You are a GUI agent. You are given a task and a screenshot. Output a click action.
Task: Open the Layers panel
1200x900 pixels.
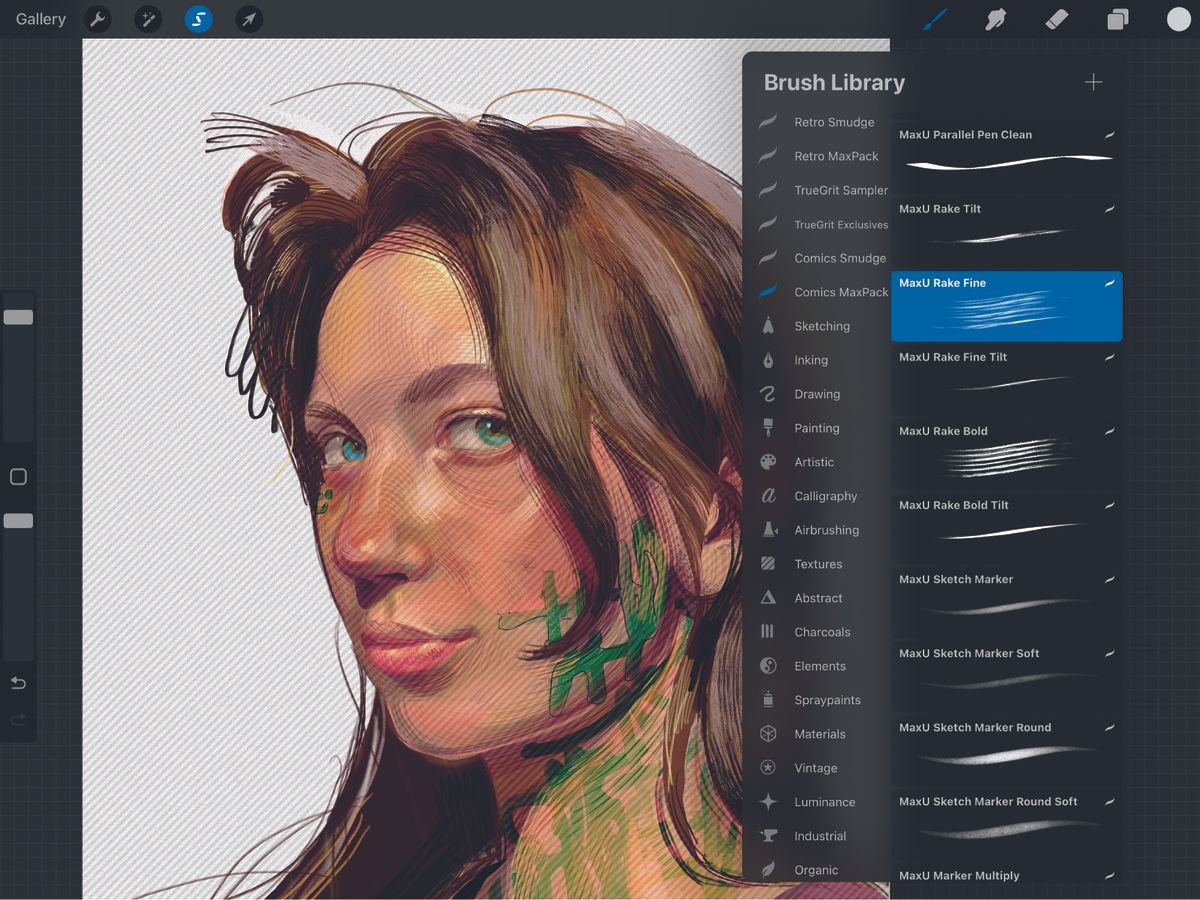(x=1117, y=19)
